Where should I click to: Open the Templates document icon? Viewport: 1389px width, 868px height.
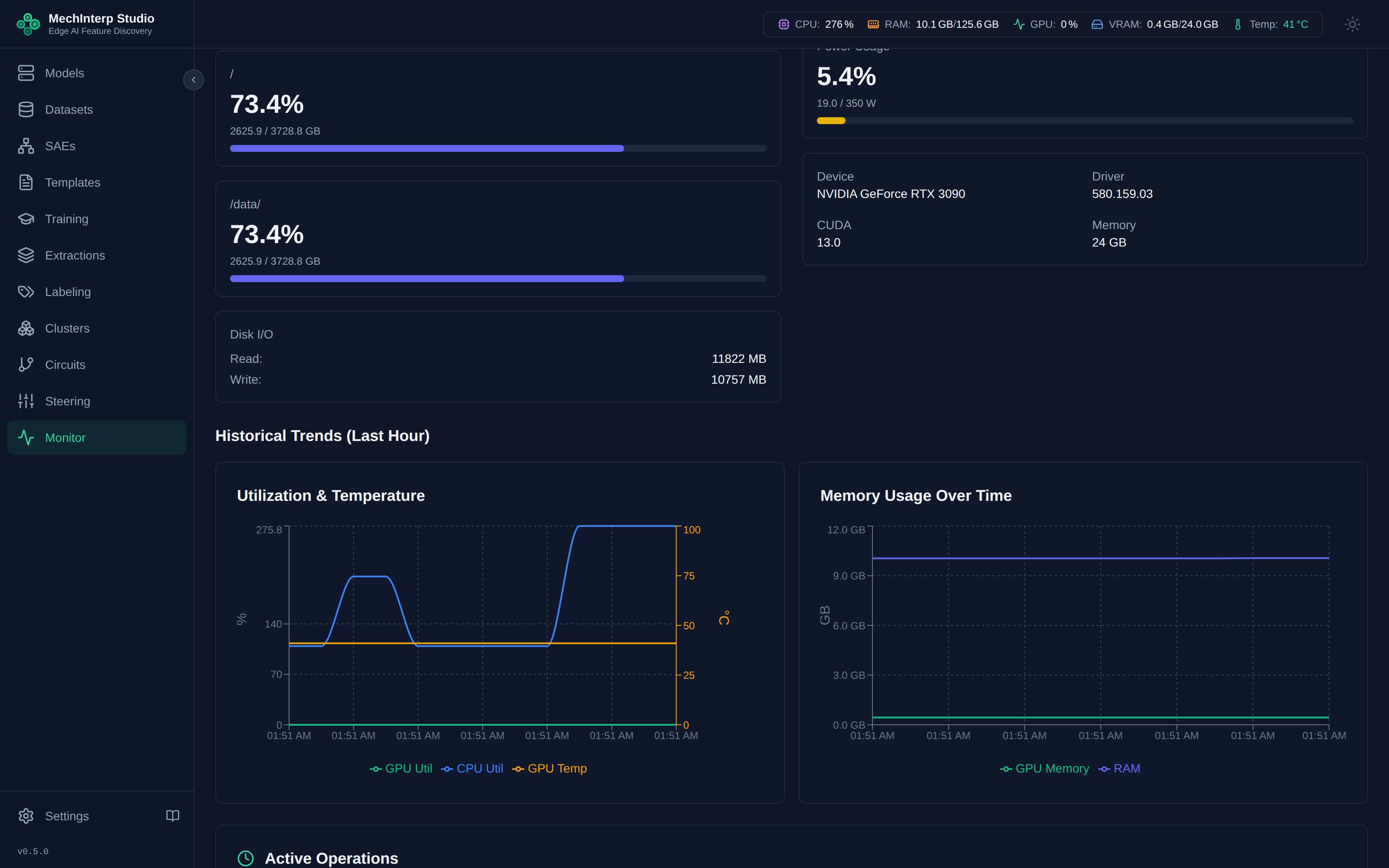coord(26,183)
